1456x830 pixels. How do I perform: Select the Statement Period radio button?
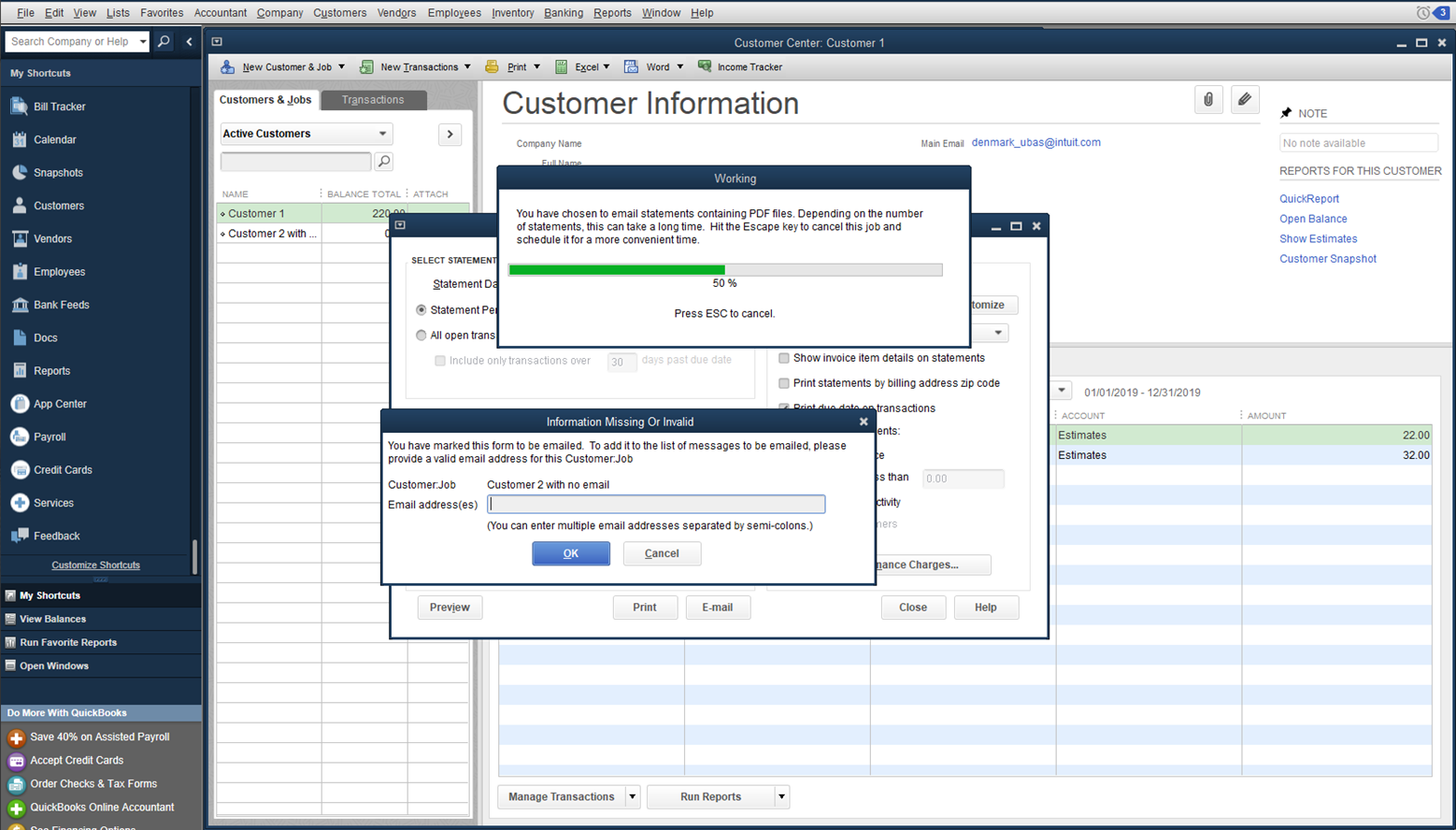(421, 310)
